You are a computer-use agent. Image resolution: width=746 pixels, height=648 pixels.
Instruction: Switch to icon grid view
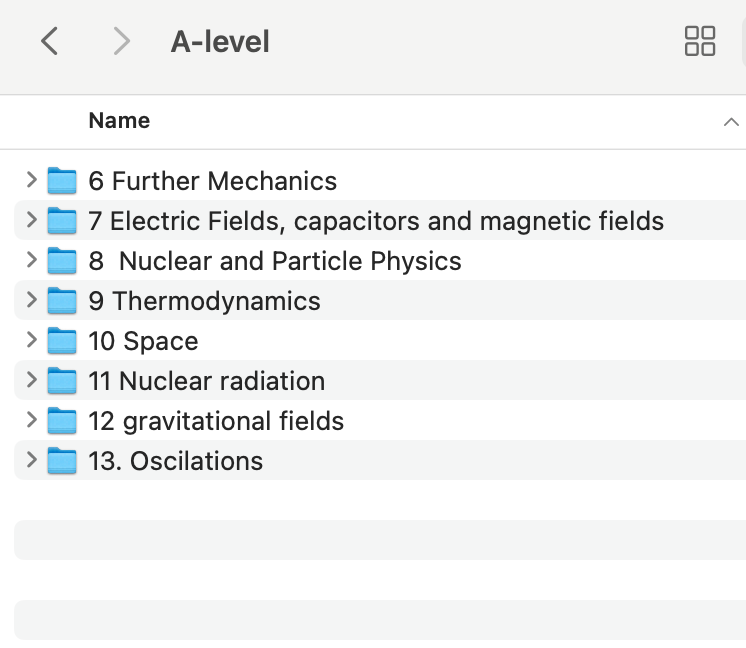pyautogui.click(x=700, y=41)
